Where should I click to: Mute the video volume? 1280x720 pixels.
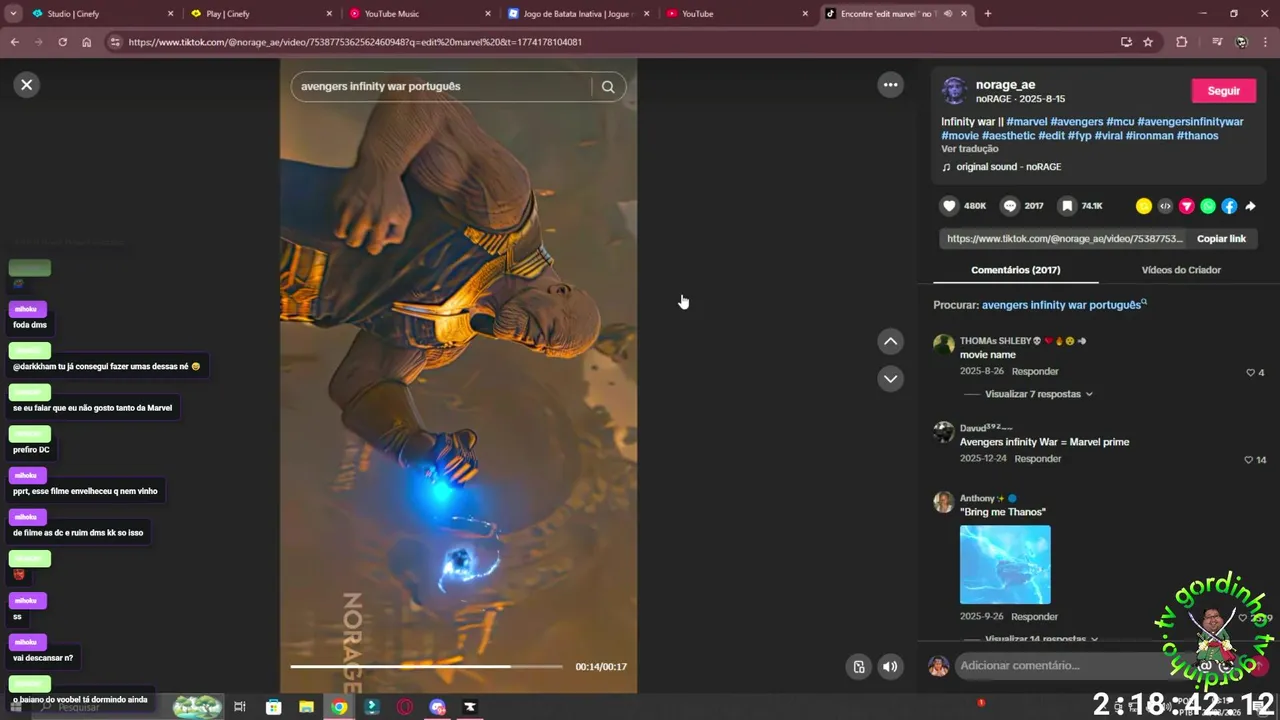890,667
